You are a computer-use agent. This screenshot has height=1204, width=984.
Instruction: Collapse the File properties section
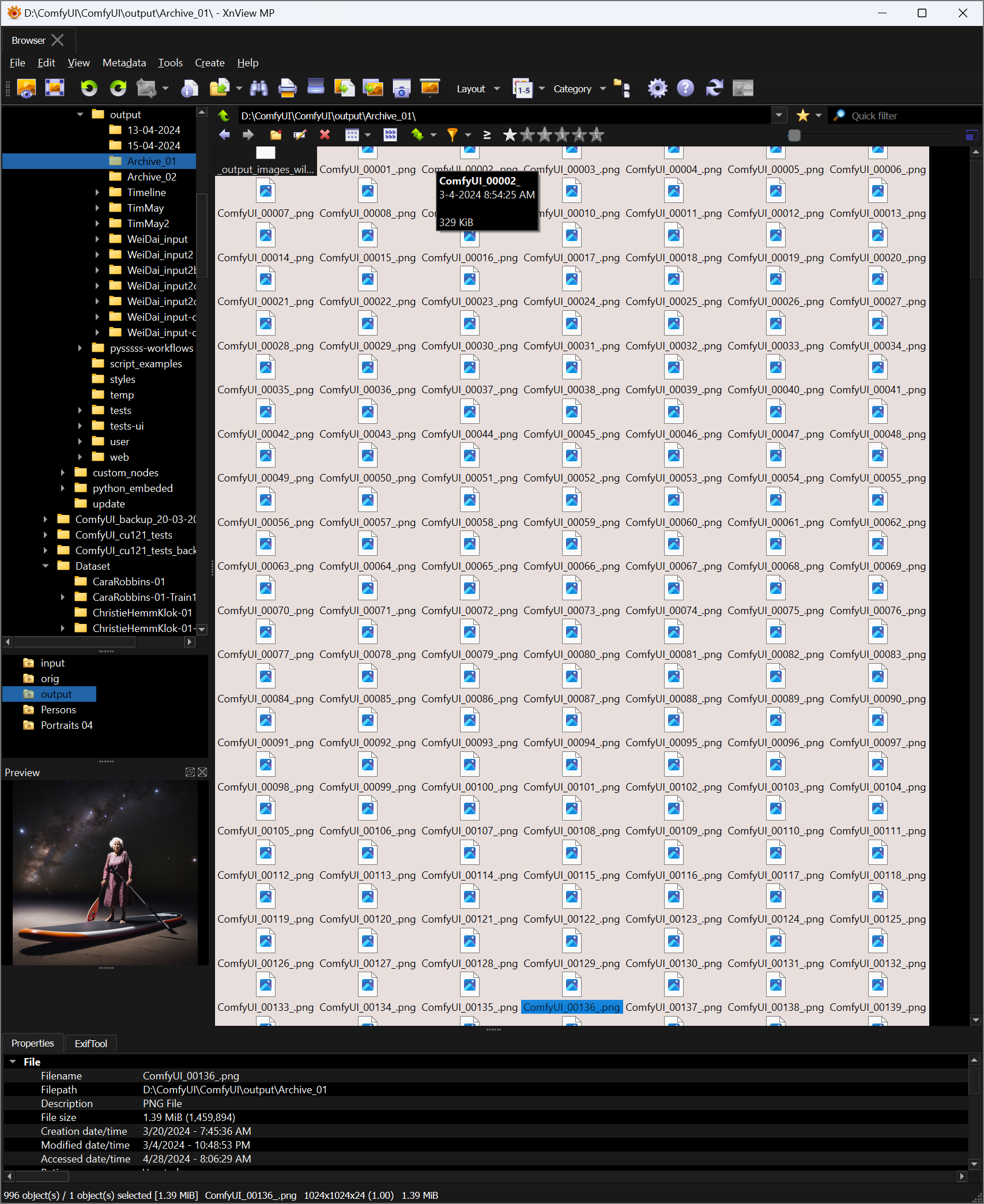coord(13,1062)
